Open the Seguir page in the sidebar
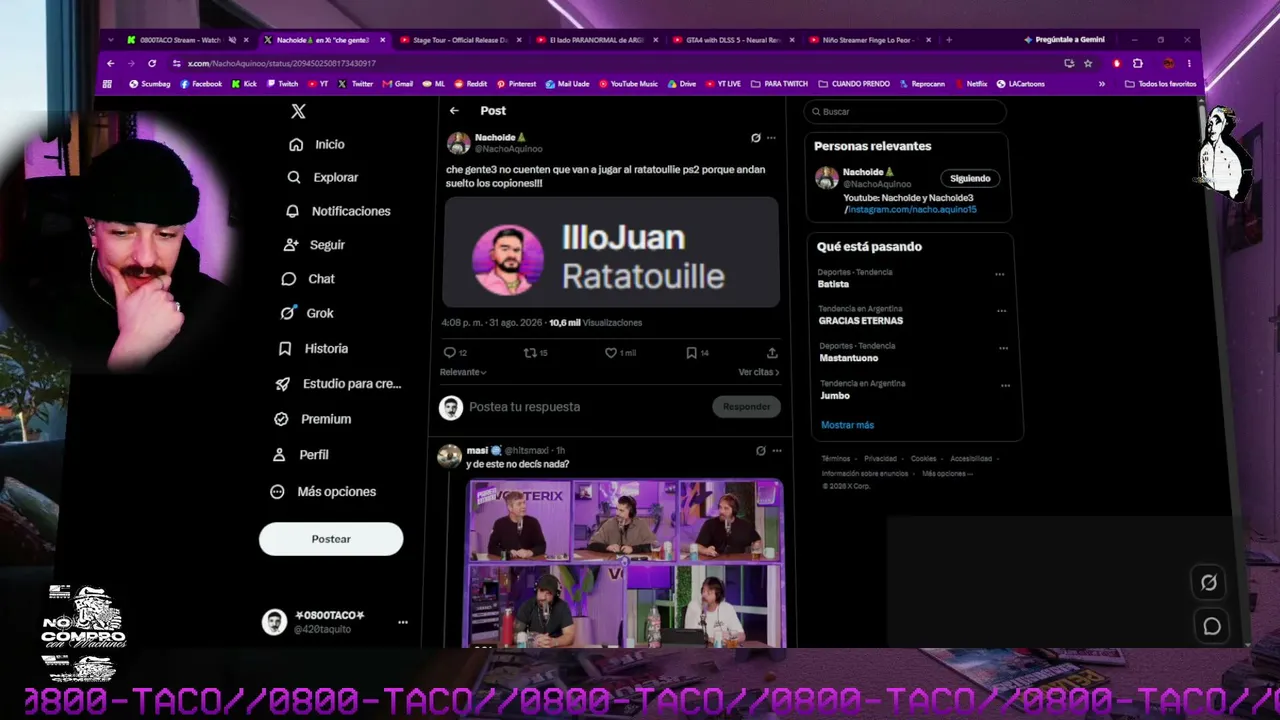Viewport: 1280px width, 720px height. [x=314, y=245]
